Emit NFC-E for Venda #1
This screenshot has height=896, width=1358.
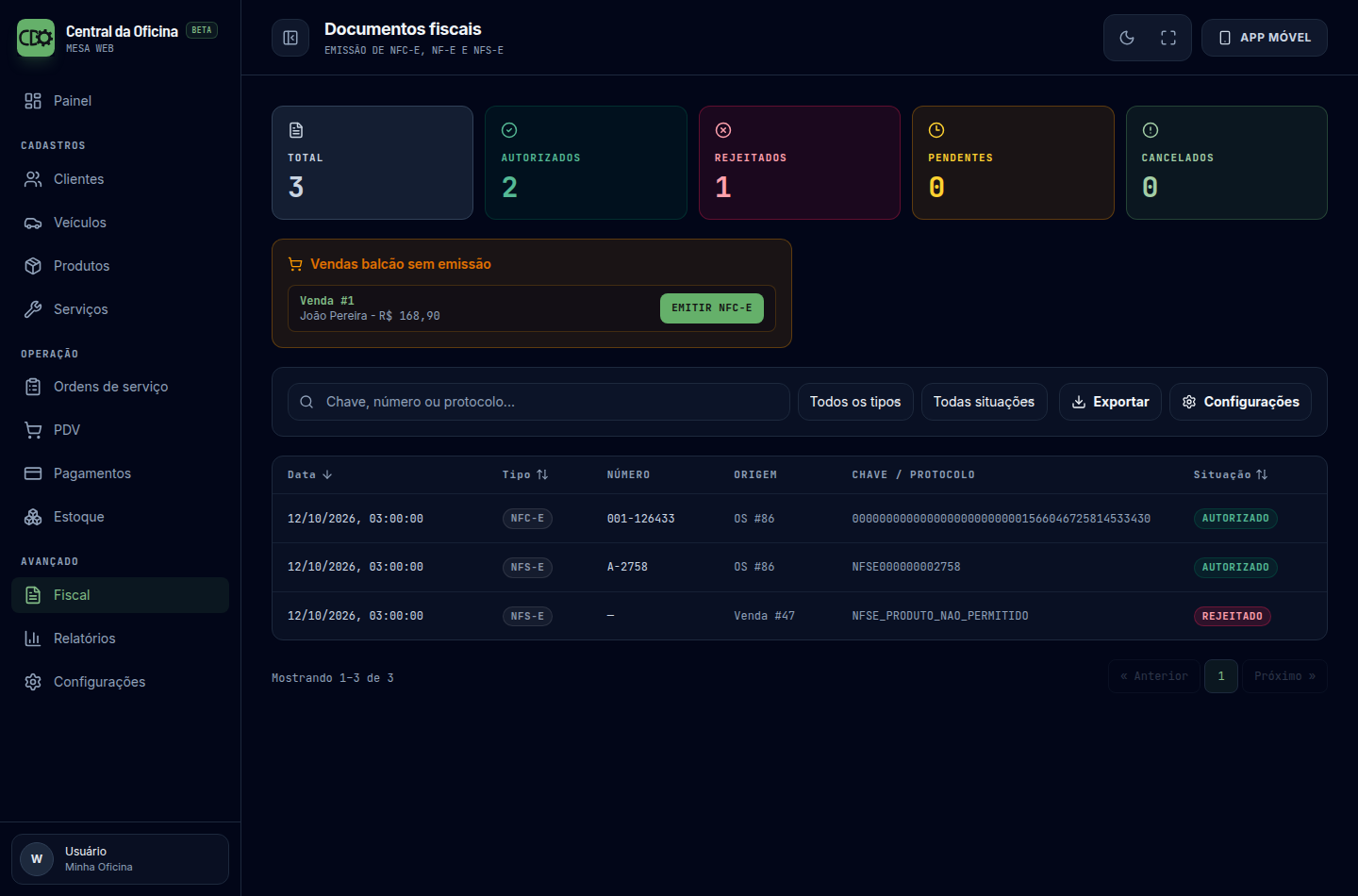pyautogui.click(x=712, y=308)
